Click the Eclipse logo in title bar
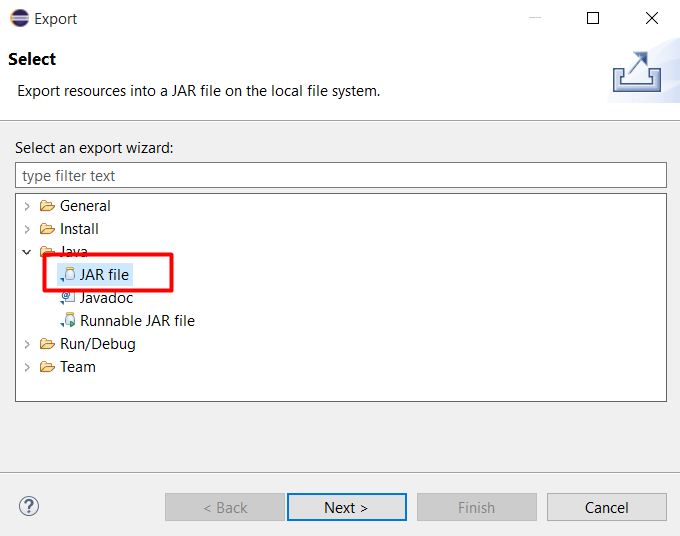The height and width of the screenshot is (536, 680). (19, 18)
